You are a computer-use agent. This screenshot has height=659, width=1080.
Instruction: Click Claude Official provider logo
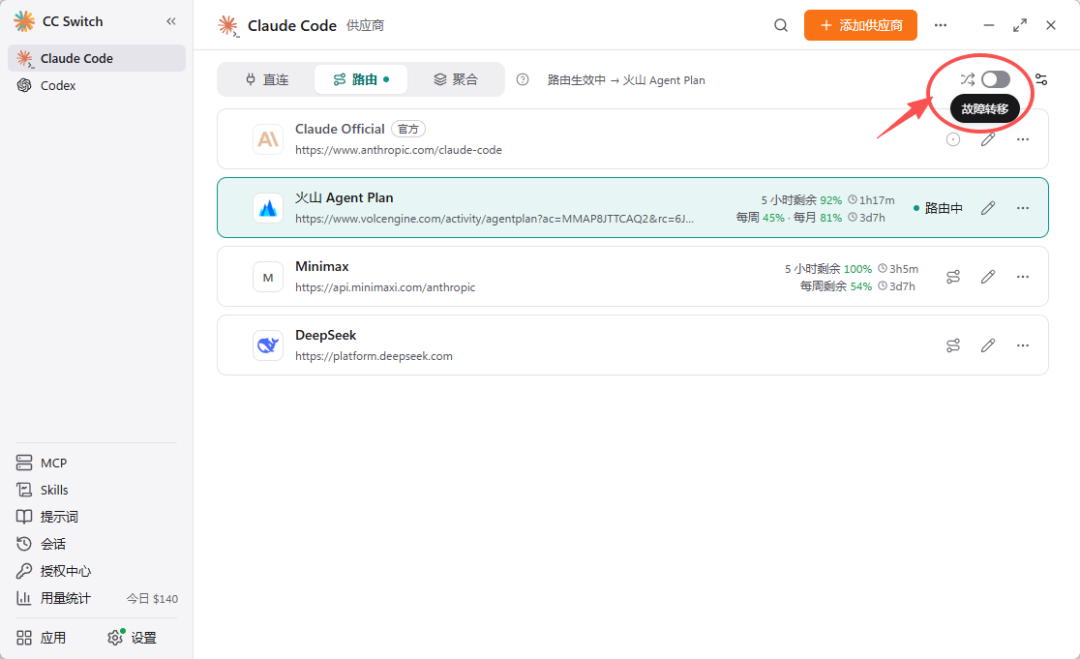click(x=268, y=139)
